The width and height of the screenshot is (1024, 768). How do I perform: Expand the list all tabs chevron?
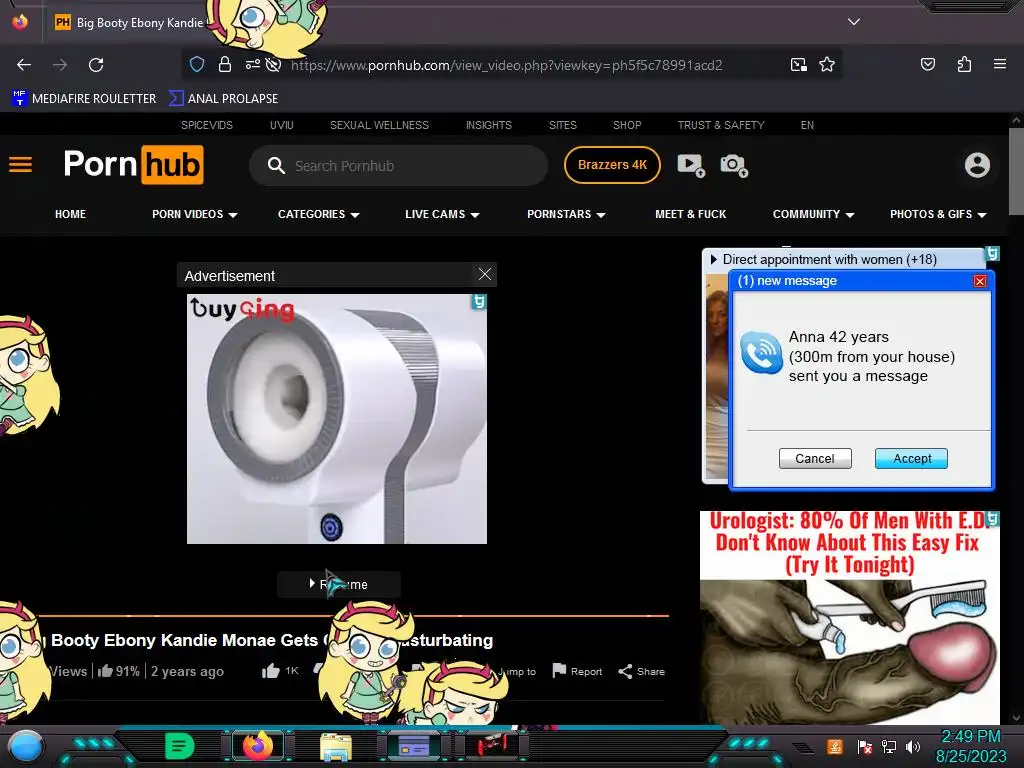854,22
